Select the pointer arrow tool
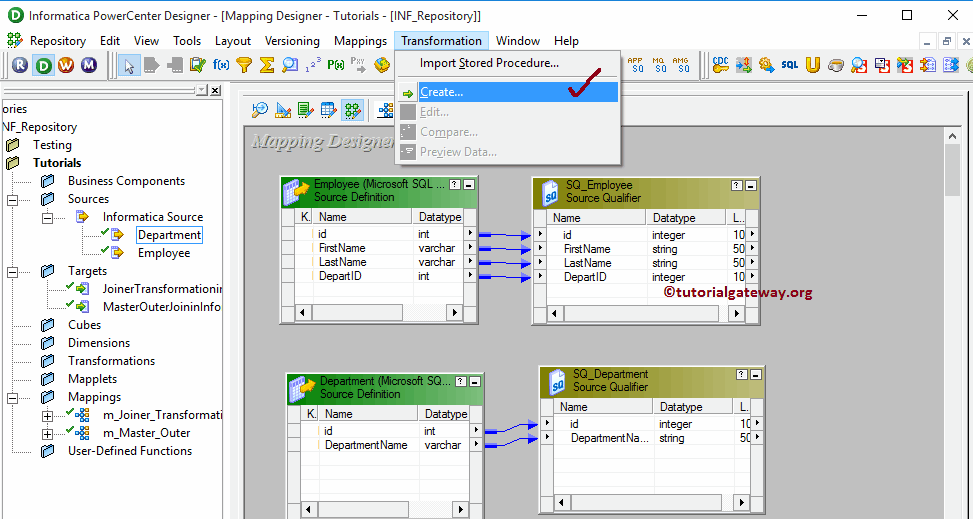973x519 pixels. [x=129, y=65]
